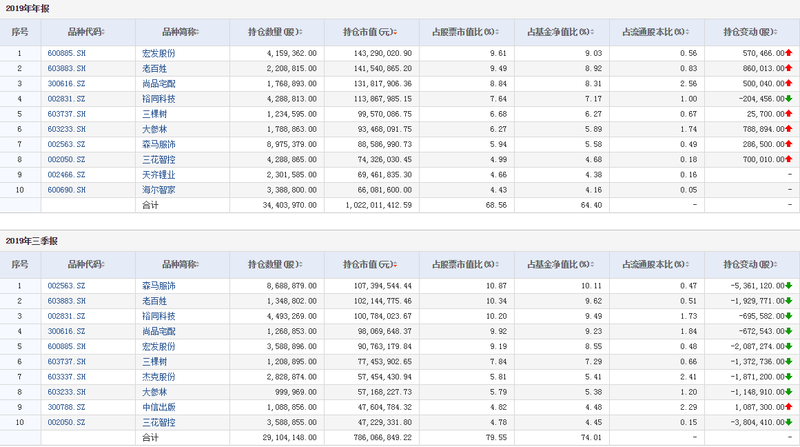
Task: Select total holdings 34,403,970.00
Action: 290,205
